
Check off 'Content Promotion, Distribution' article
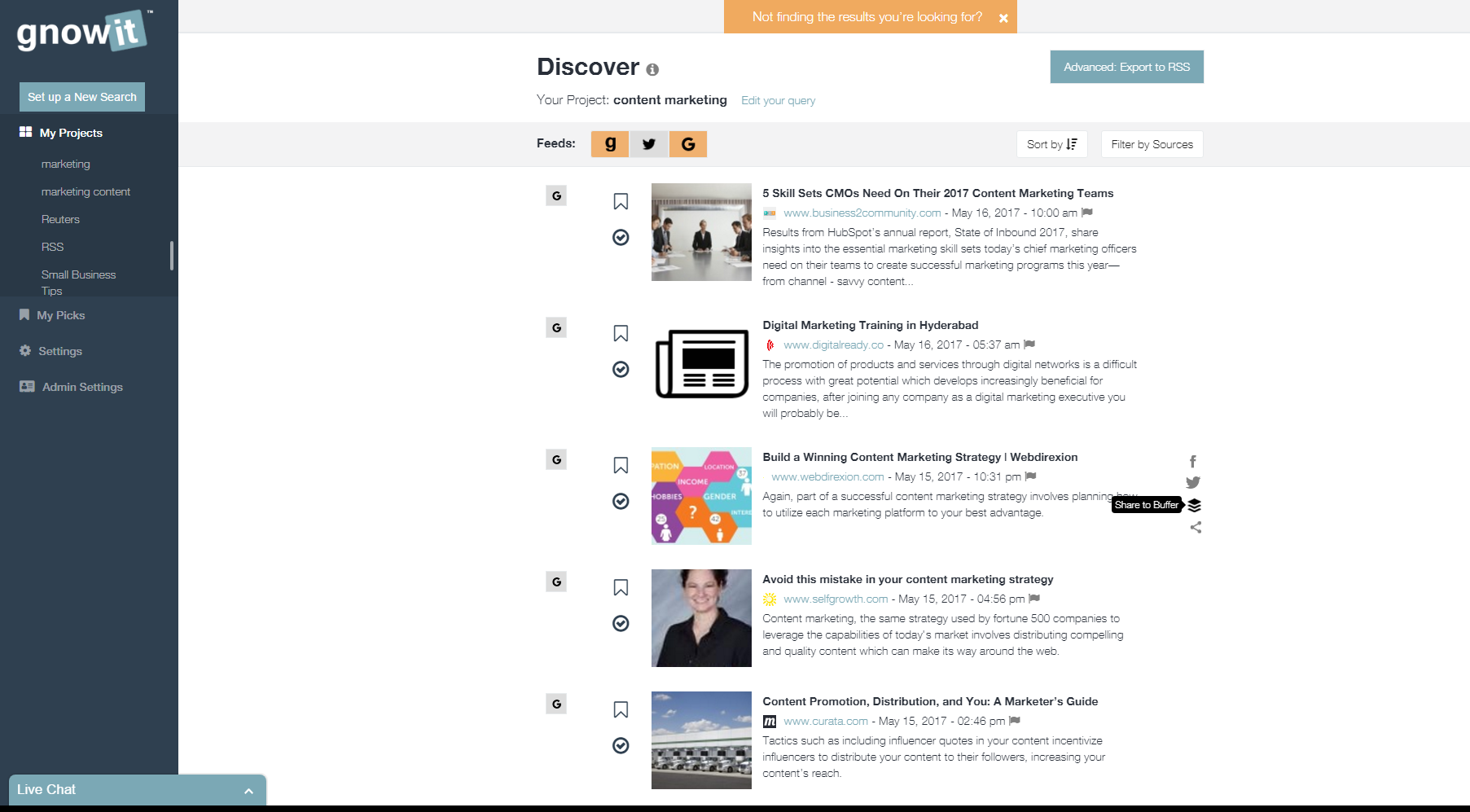[621, 745]
